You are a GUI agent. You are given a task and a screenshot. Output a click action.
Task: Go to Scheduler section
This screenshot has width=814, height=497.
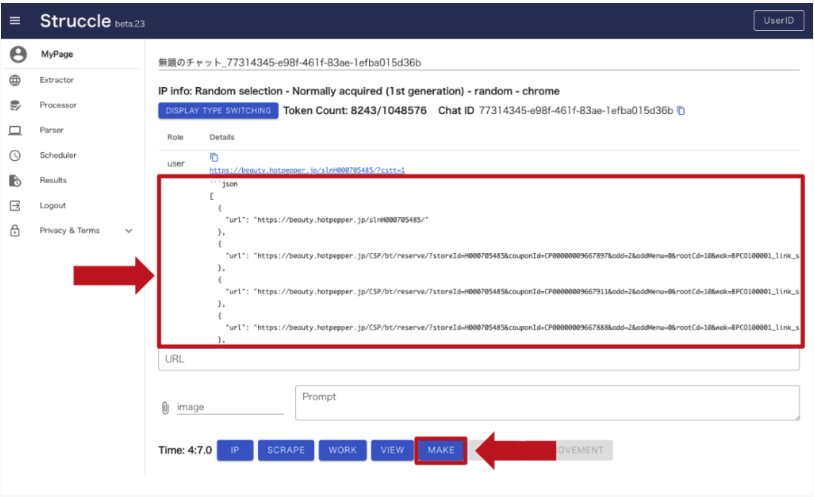58,155
